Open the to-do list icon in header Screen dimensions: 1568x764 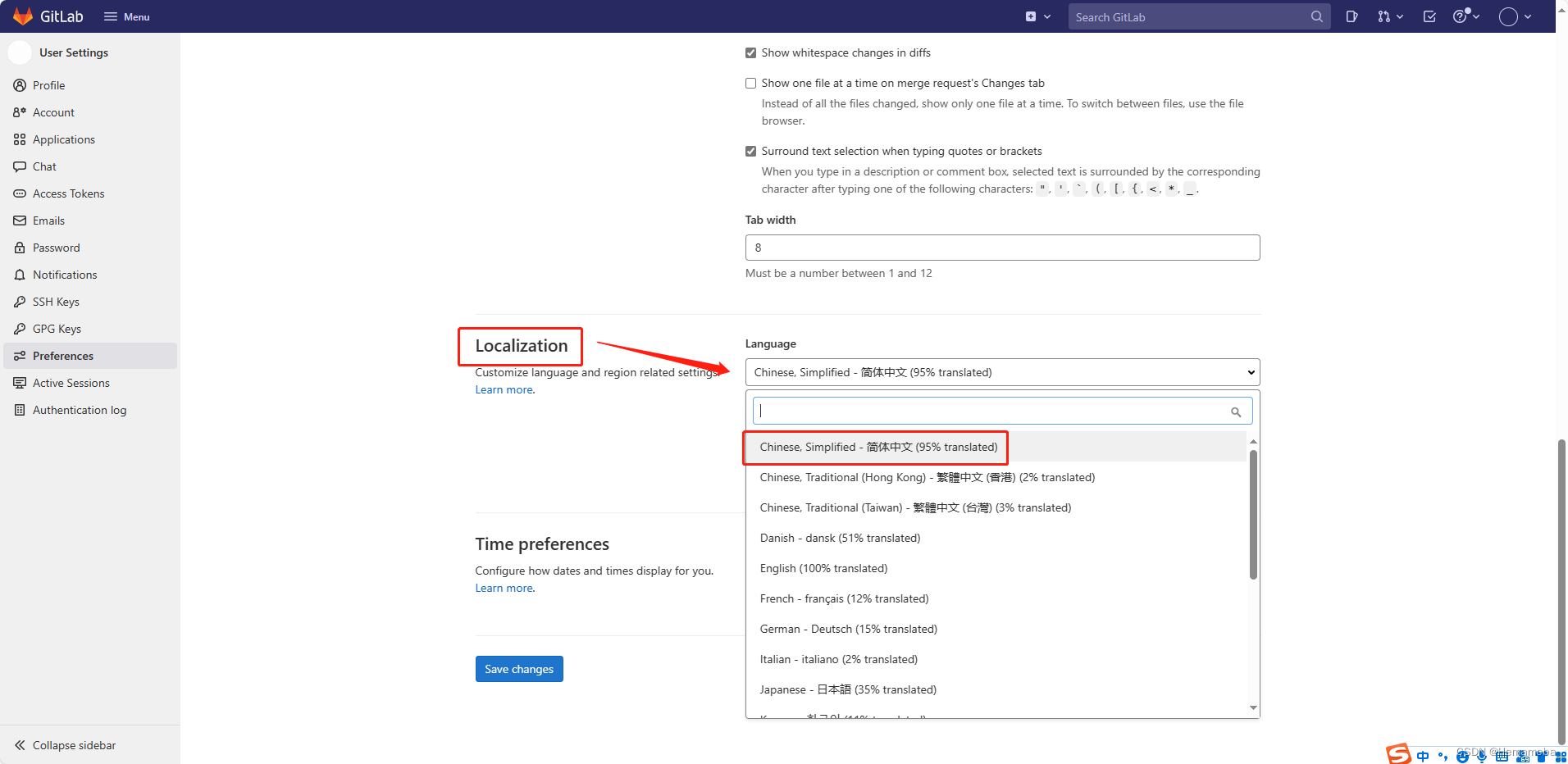coord(1429,16)
